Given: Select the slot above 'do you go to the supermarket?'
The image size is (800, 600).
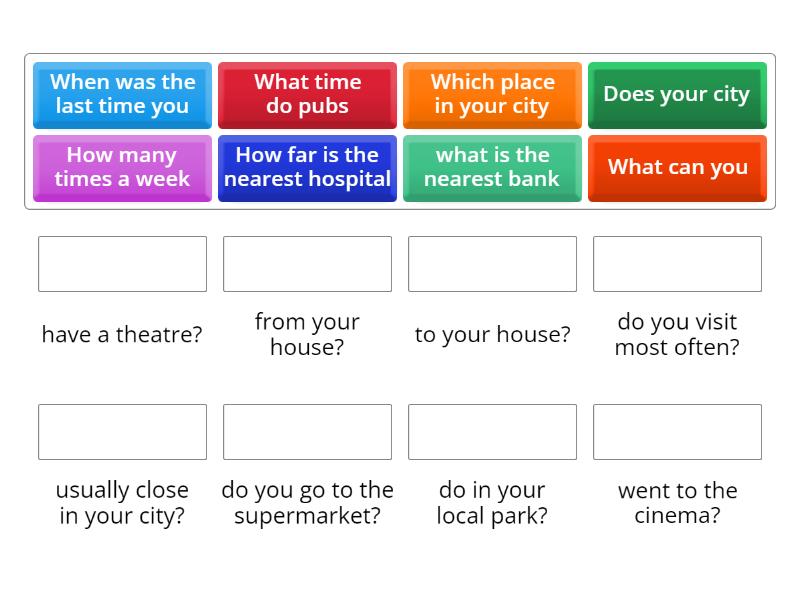Looking at the screenshot, I should (x=307, y=432).
